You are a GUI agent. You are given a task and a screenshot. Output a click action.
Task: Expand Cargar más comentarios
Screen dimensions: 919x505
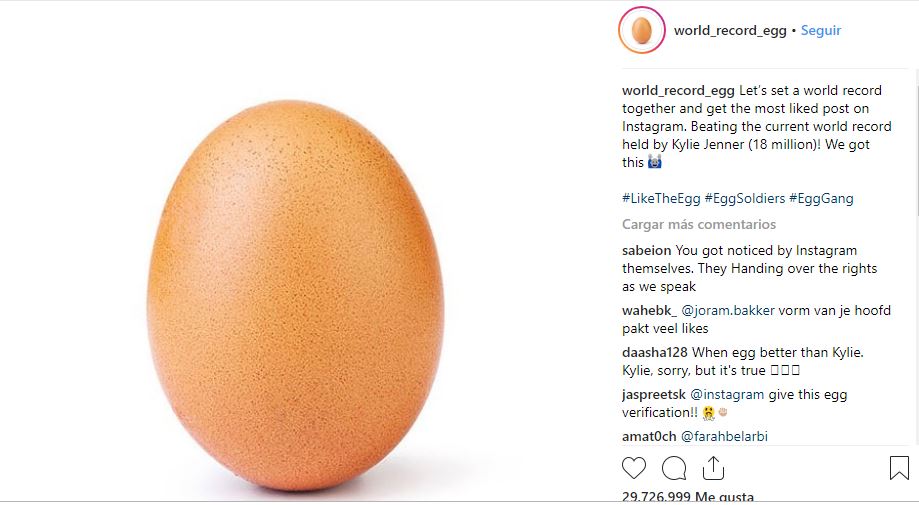tap(698, 224)
